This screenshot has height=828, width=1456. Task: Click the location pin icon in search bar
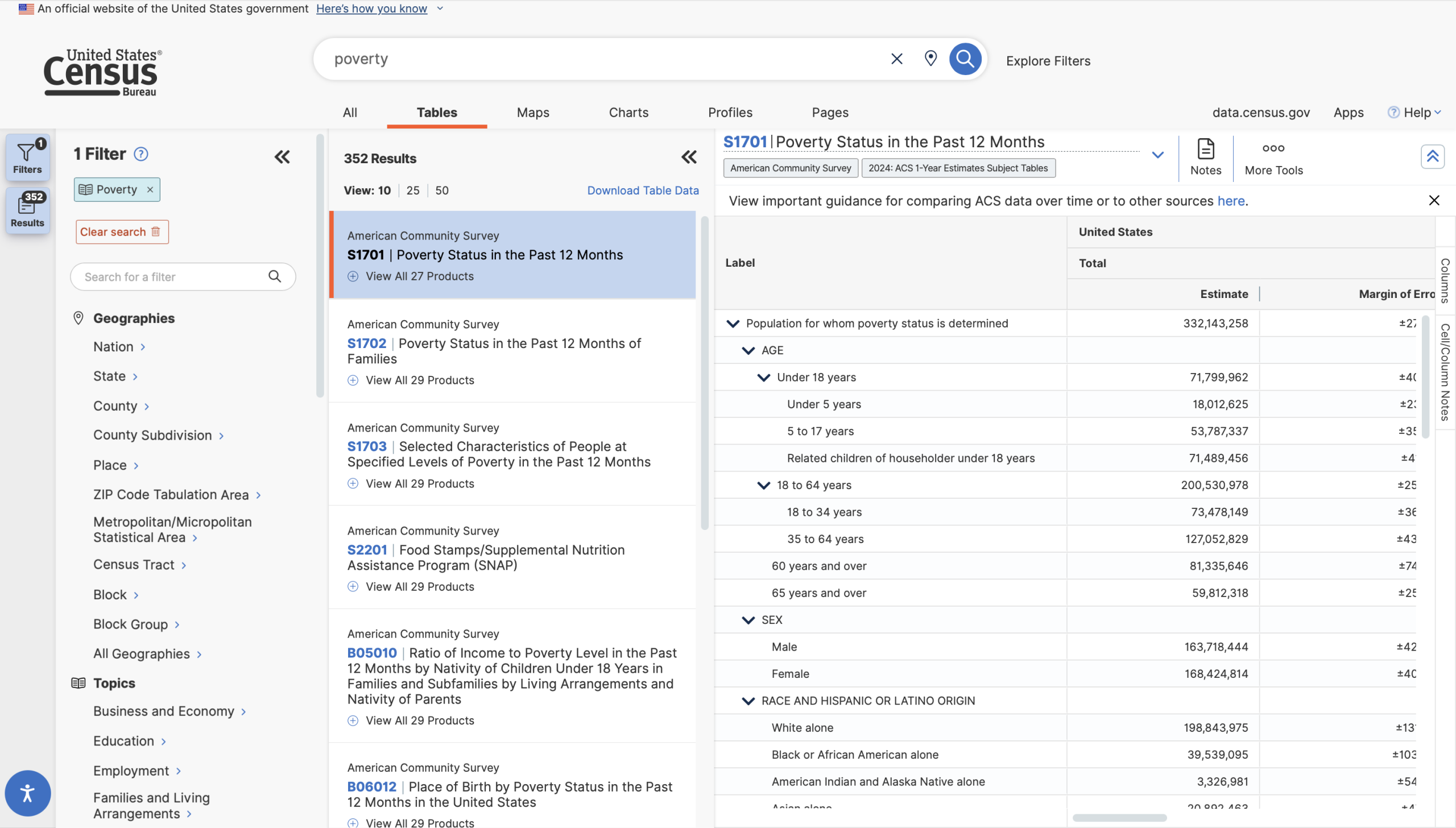point(930,59)
